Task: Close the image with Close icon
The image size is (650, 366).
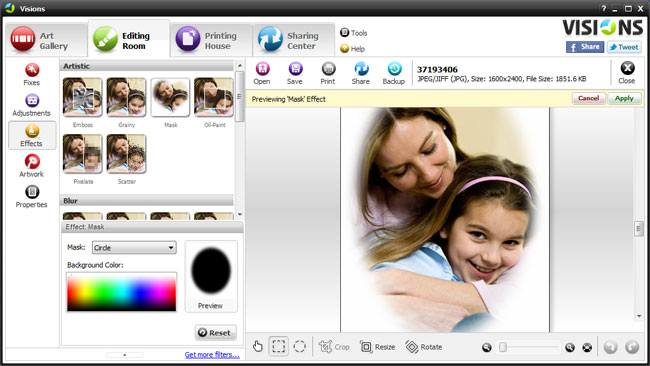Action: coord(627,73)
